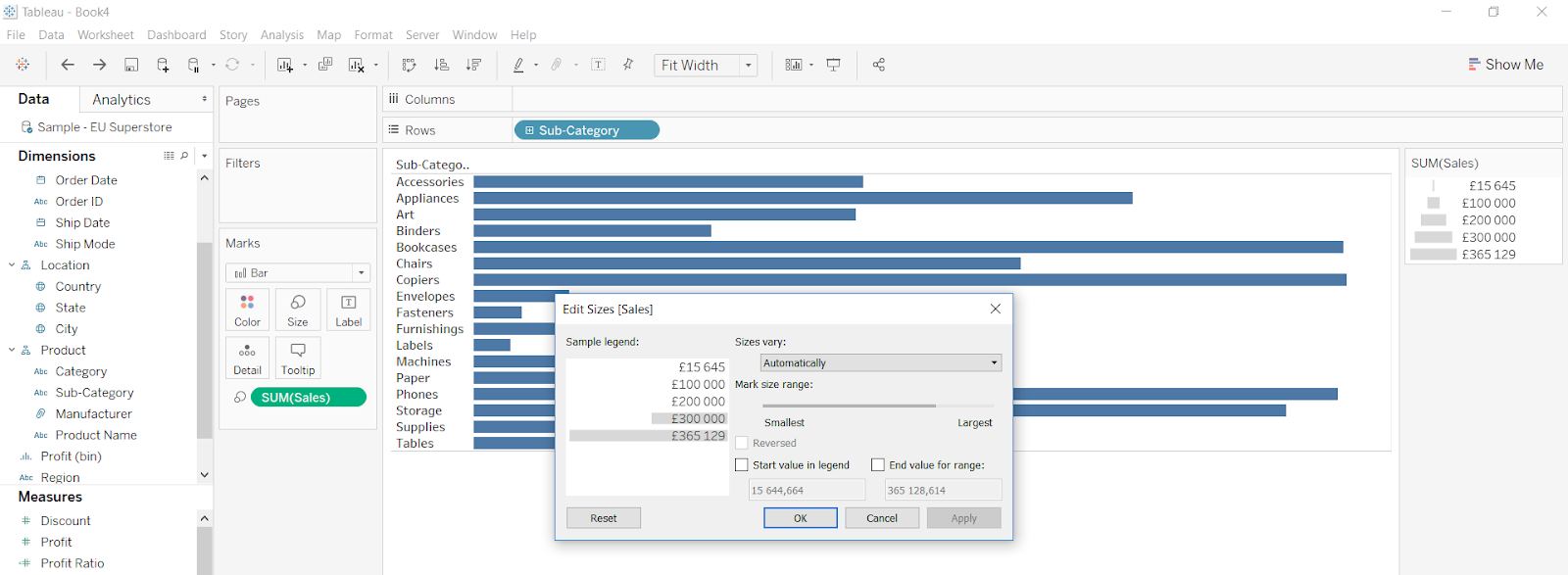Open the Fit Width dropdown

[748, 66]
